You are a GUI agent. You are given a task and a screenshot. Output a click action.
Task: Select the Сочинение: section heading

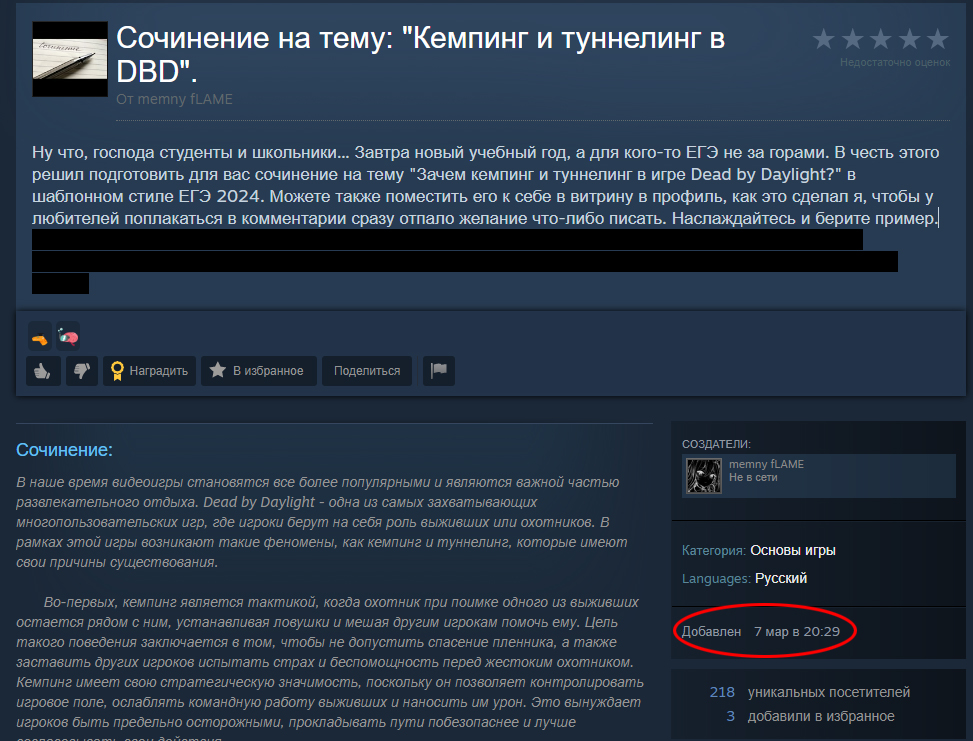[65, 450]
